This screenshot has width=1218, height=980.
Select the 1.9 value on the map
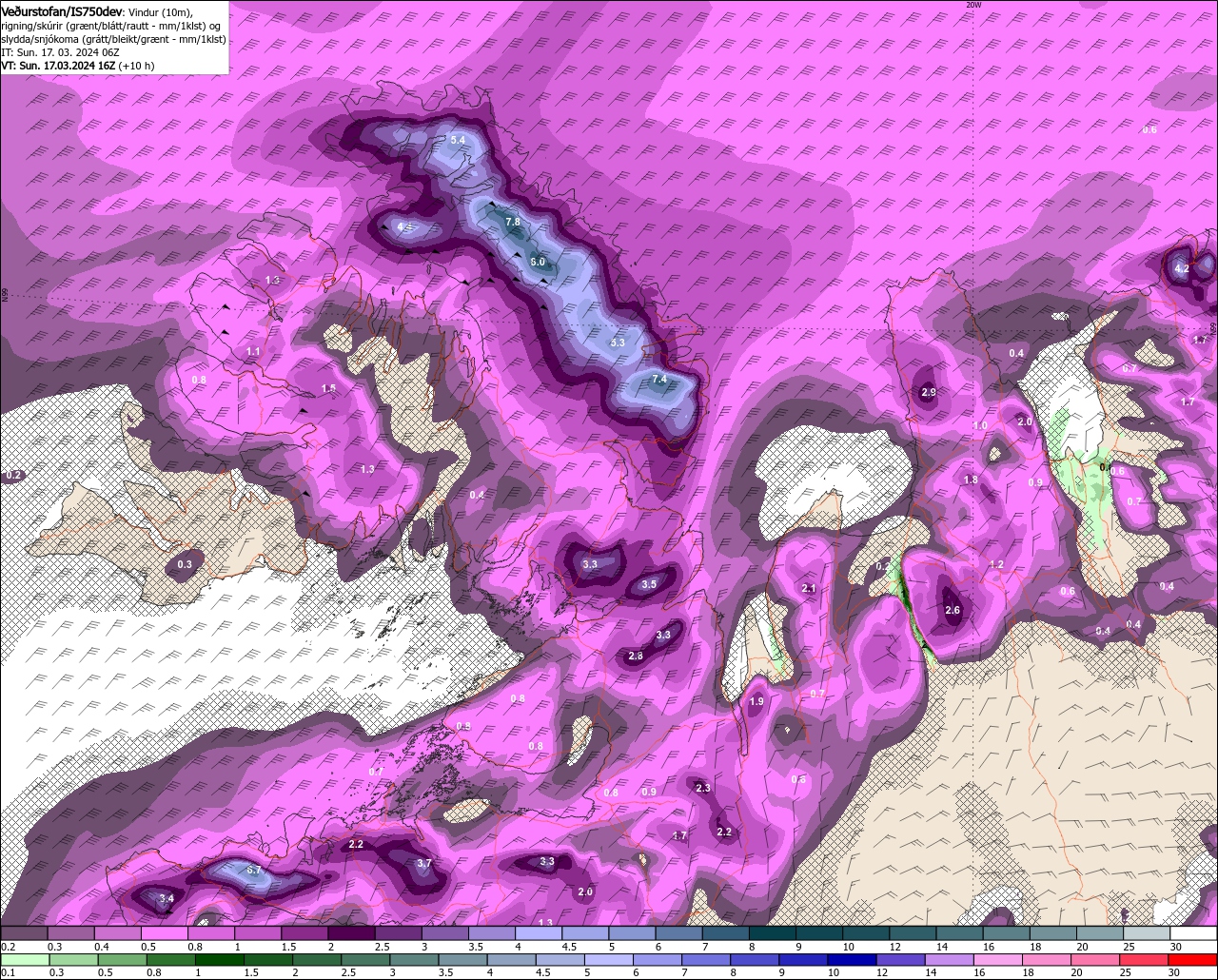(x=756, y=702)
